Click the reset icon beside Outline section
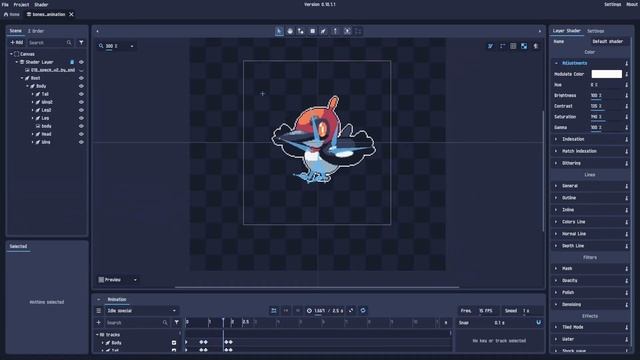Image resolution: width=640 pixels, height=360 pixels. 627,198
